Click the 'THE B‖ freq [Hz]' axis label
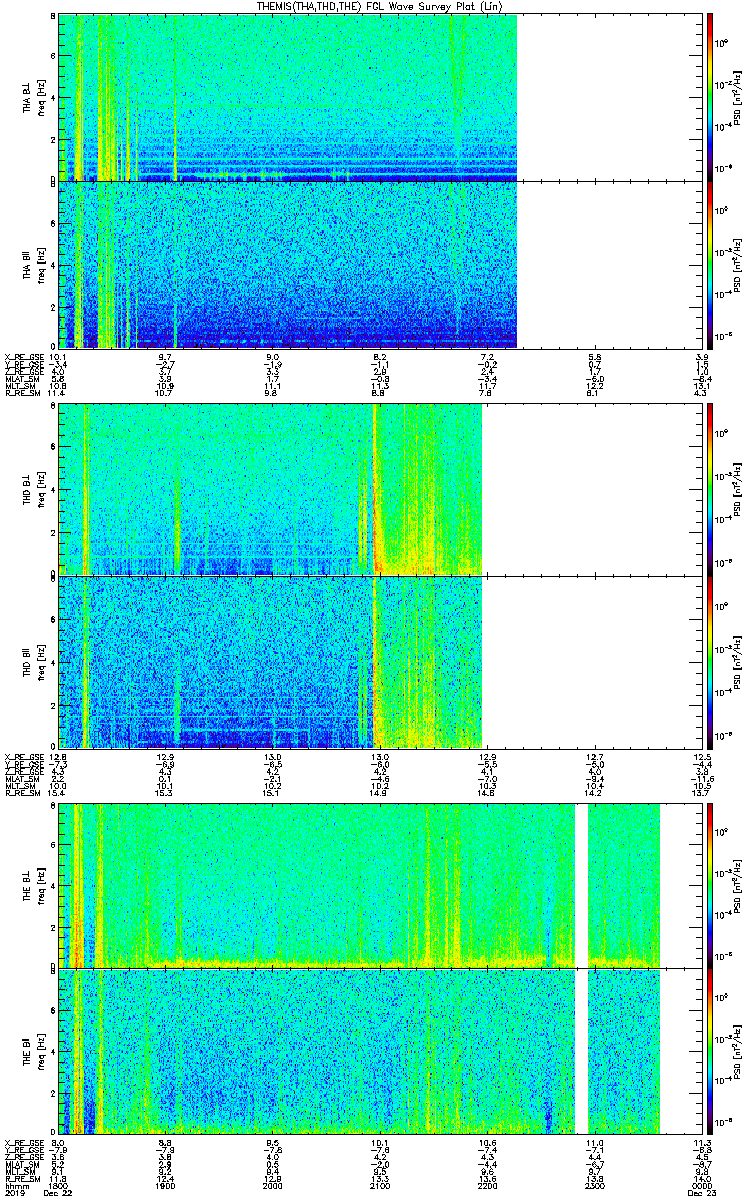Viewport: 750px width, 1200px height. 34,1051
